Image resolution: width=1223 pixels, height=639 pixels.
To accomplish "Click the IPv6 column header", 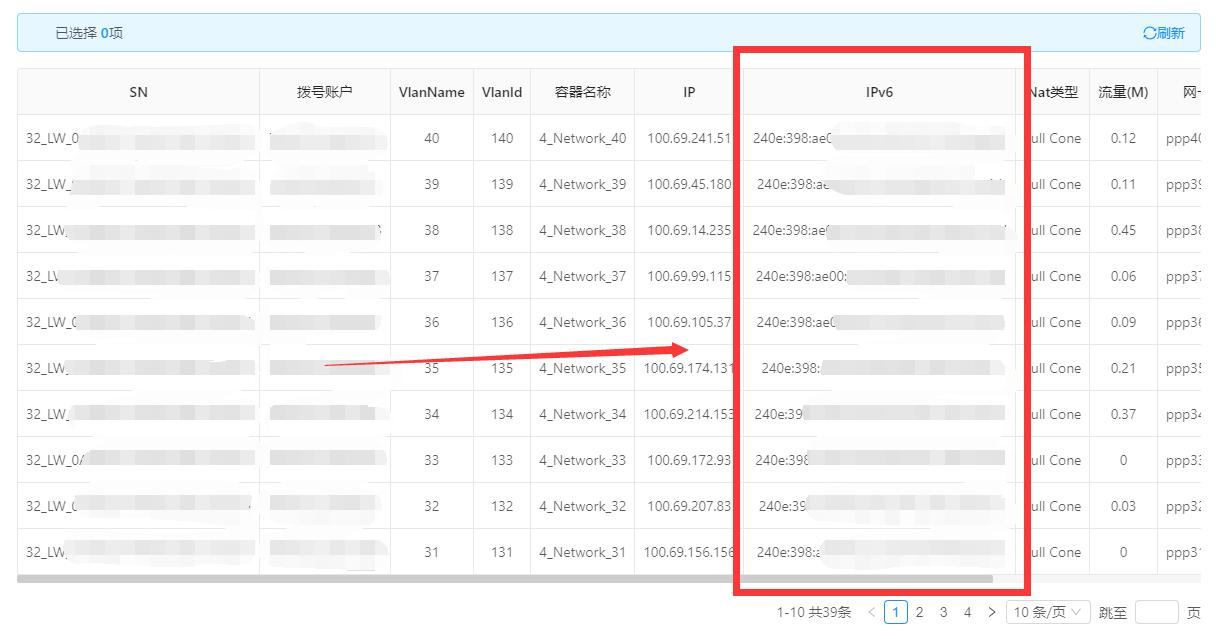I will point(880,91).
